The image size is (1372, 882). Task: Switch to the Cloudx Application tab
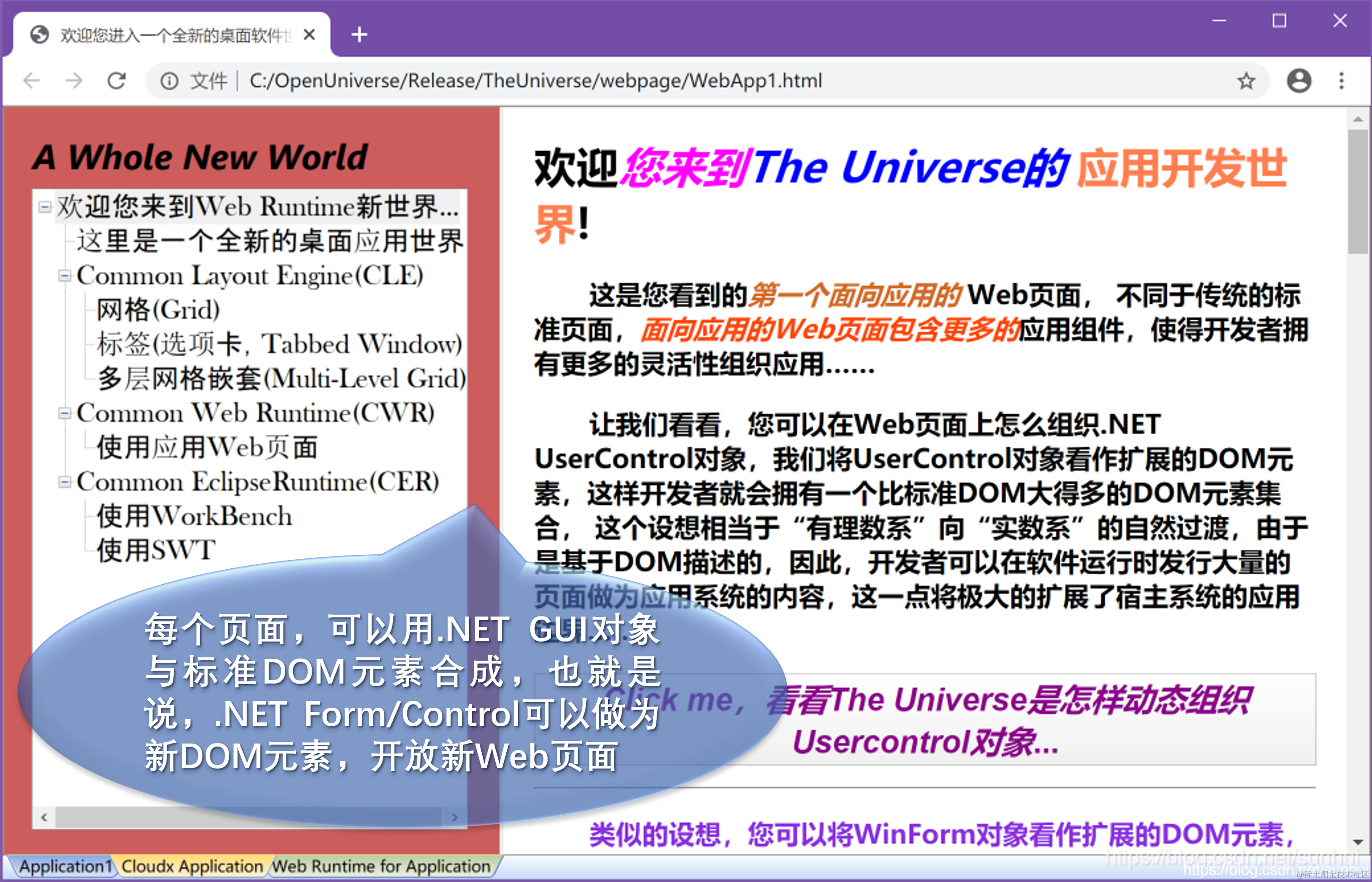[192, 866]
